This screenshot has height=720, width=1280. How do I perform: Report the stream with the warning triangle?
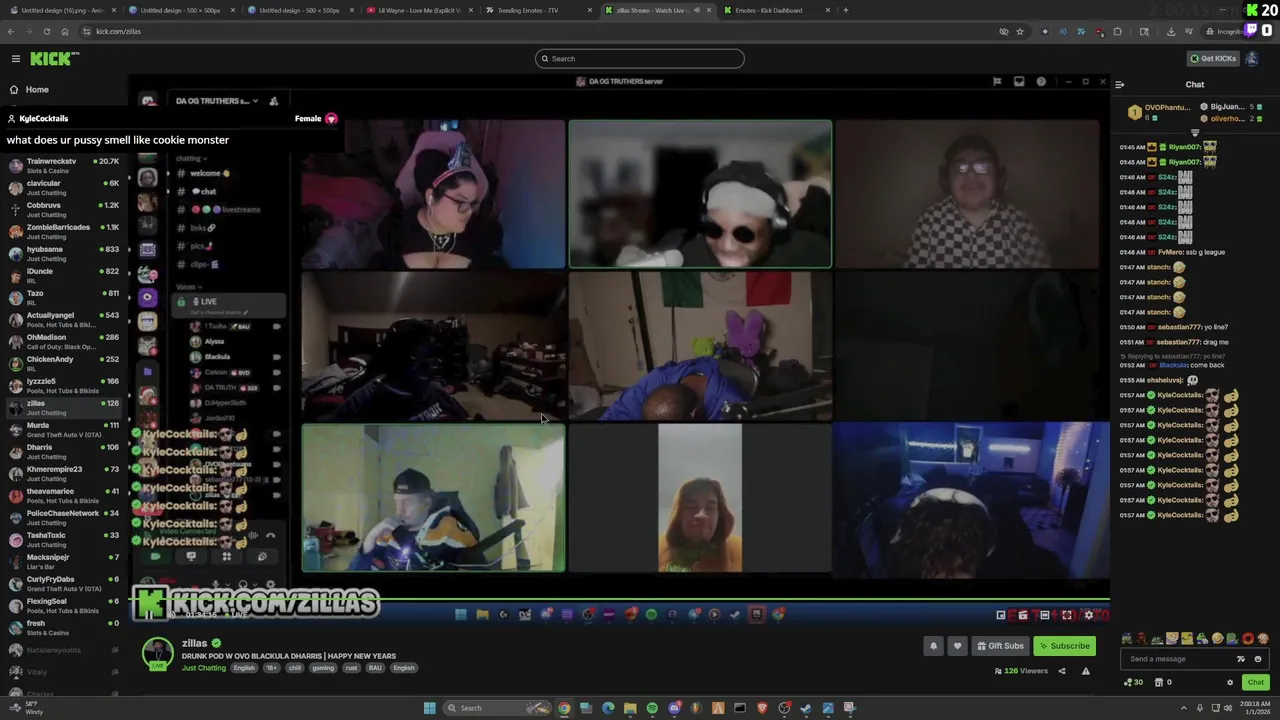click(1086, 671)
